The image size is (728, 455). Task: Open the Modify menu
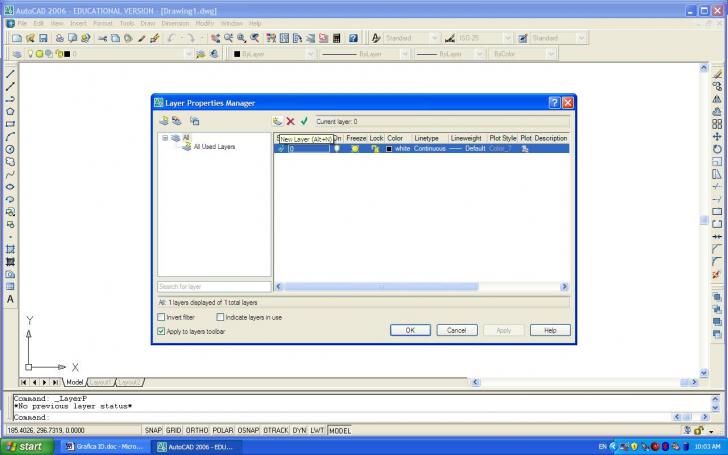tap(204, 23)
